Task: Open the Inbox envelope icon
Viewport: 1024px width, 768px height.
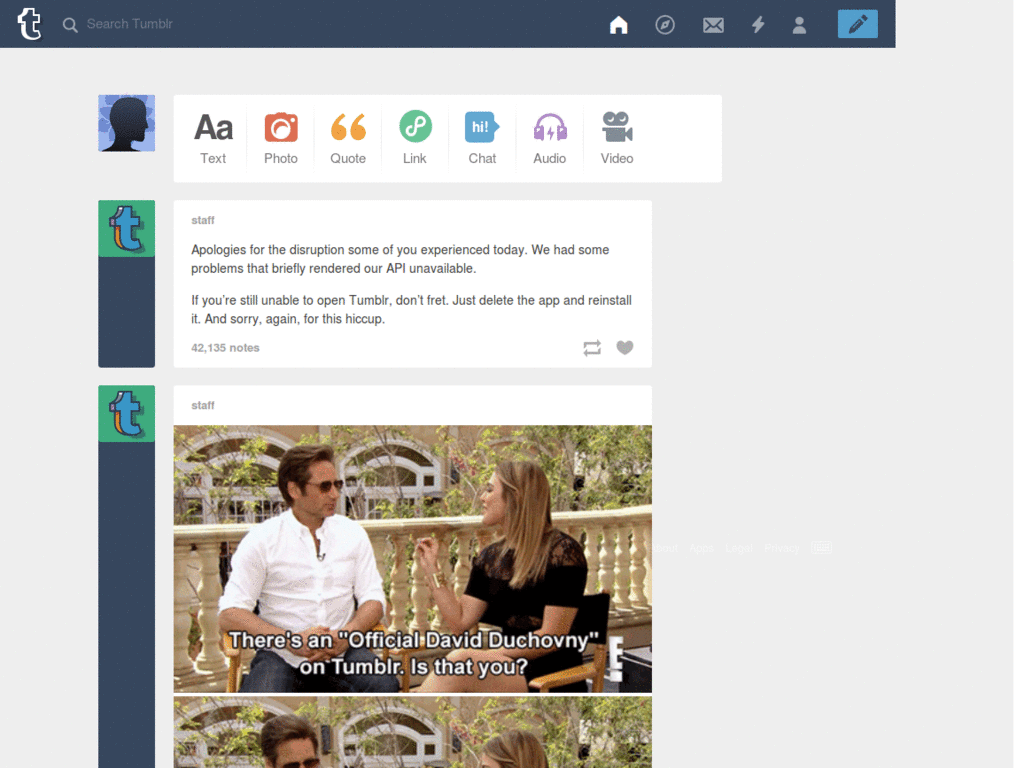Action: (x=713, y=25)
